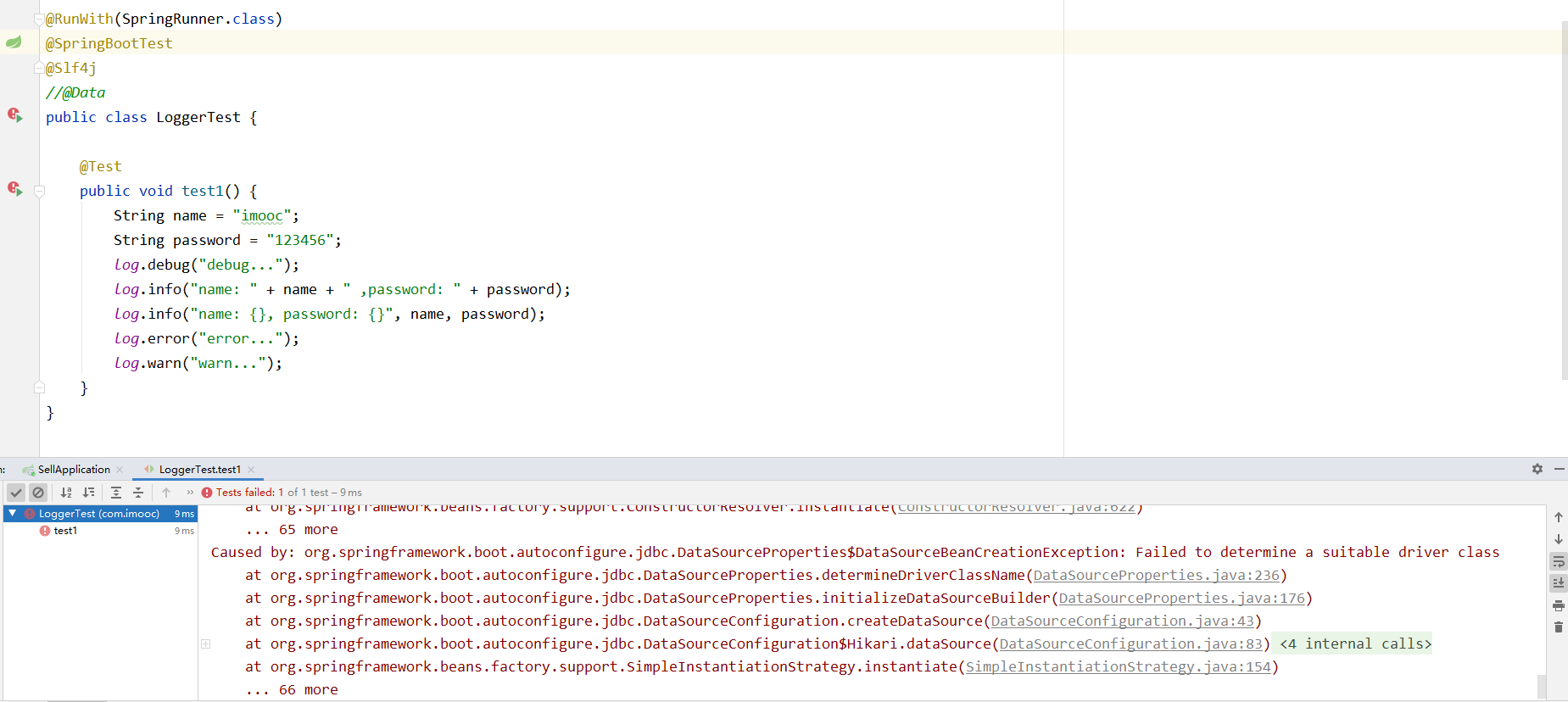Toggle Show Passed tests checkmark button

click(x=16, y=493)
